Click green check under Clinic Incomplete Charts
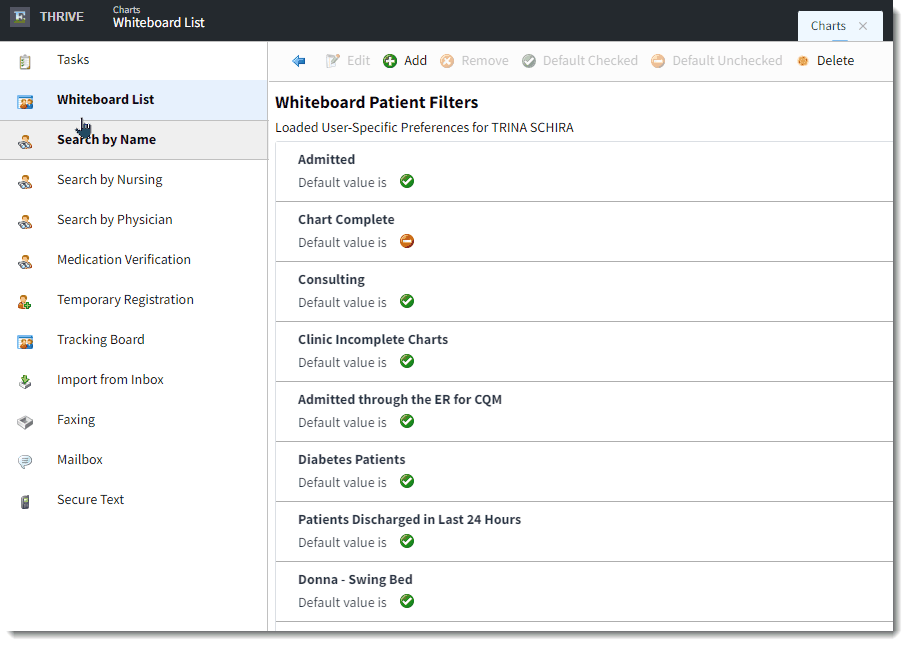Screen dimensions: 908x646 407,361
